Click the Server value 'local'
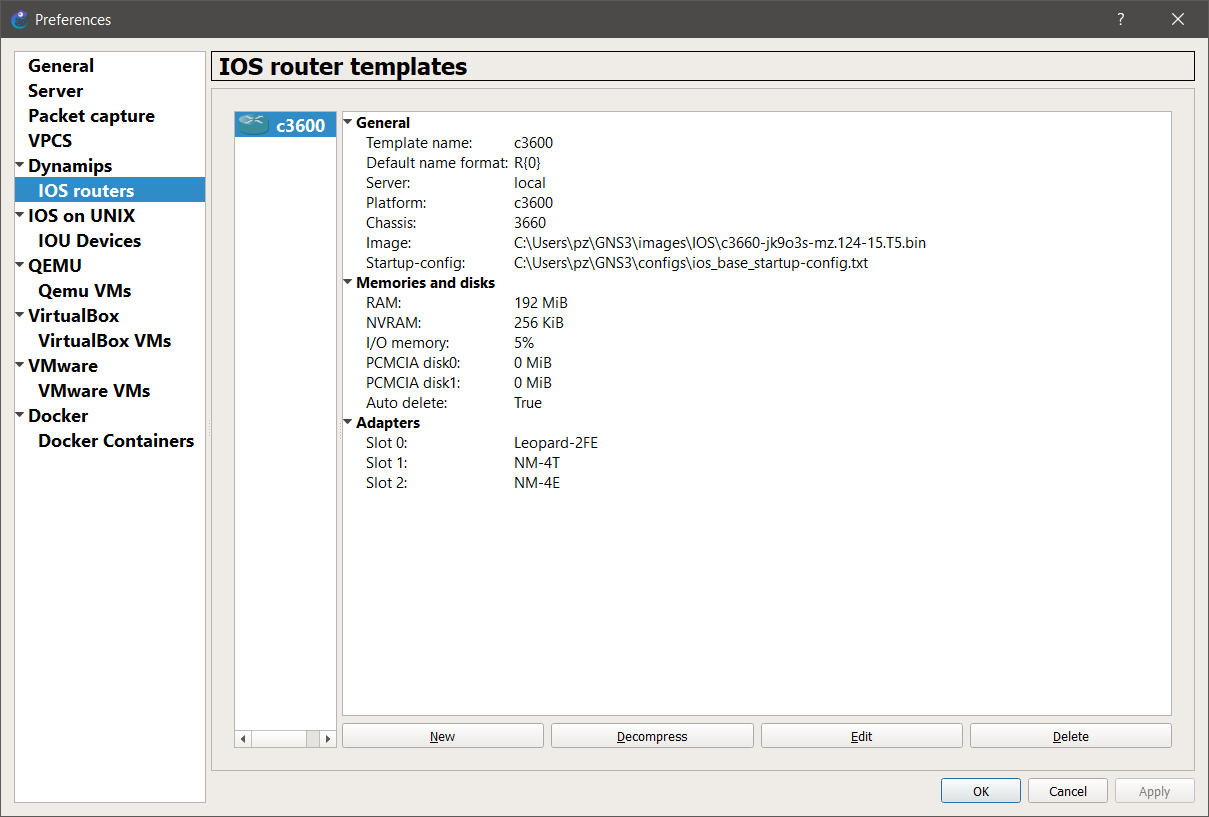This screenshot has height=817, width=1209. [x=530, y=183]
